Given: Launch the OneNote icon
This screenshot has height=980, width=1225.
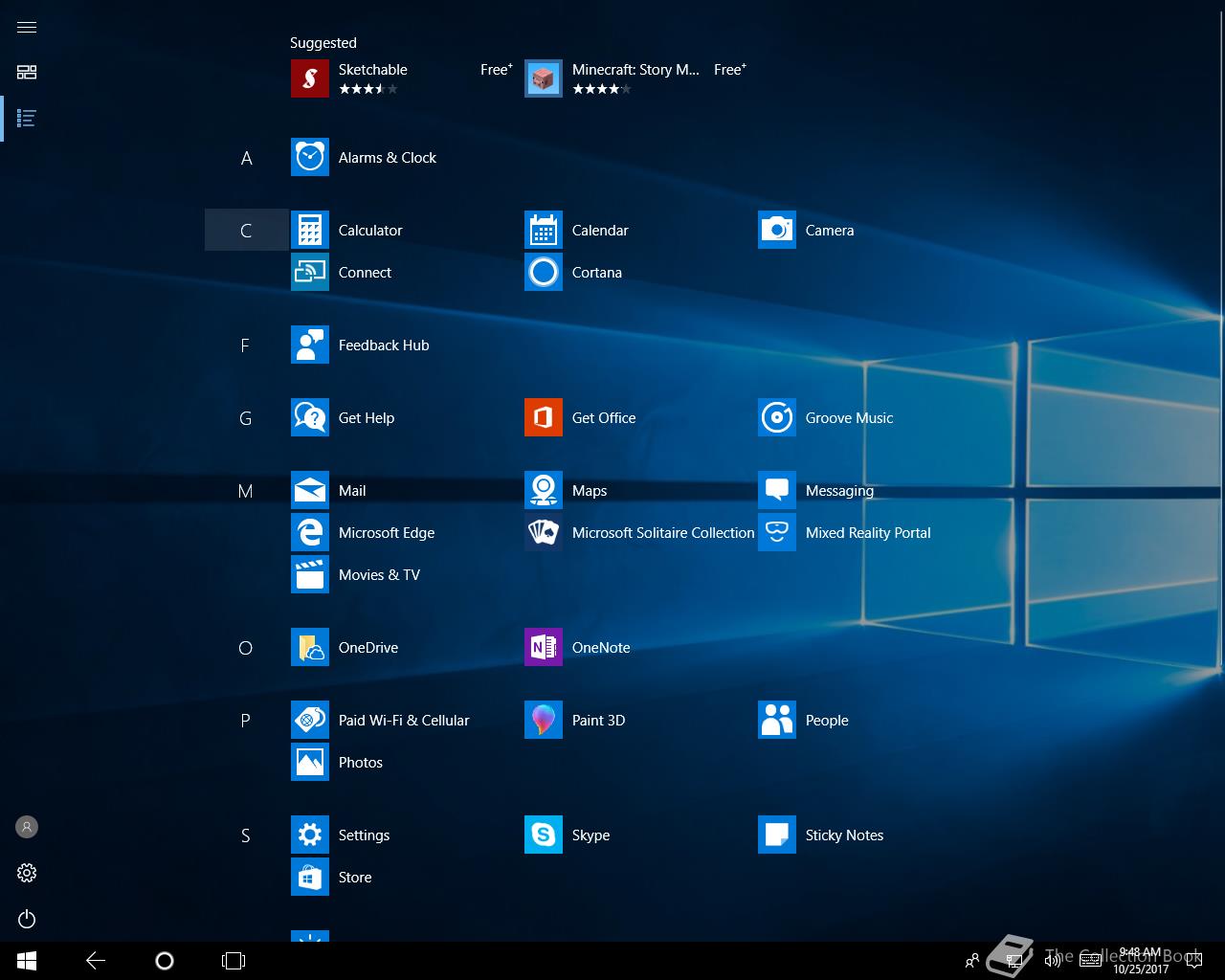Looking at the screenshot, I should pos(544,647).
